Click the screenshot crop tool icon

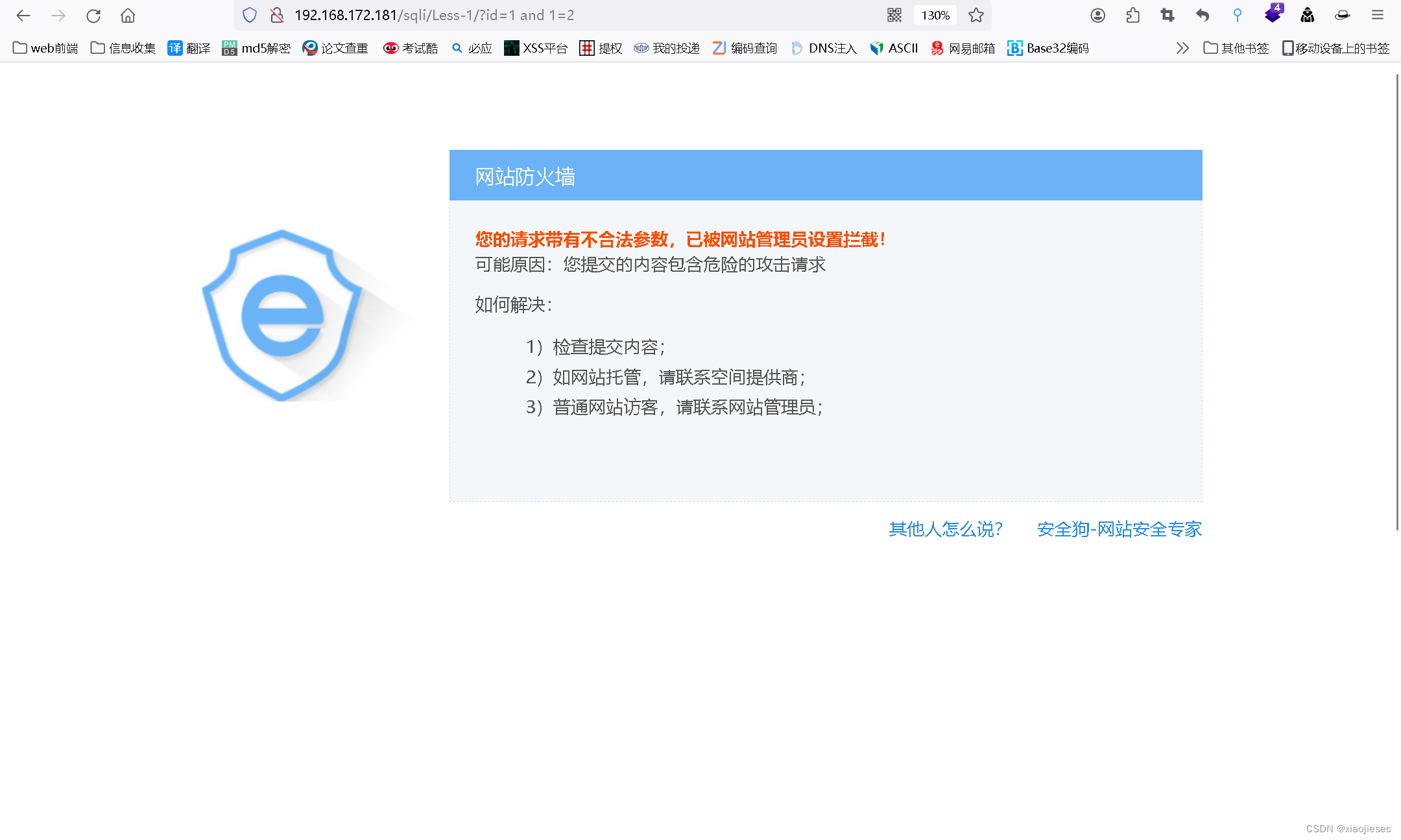coord(1167,16)
